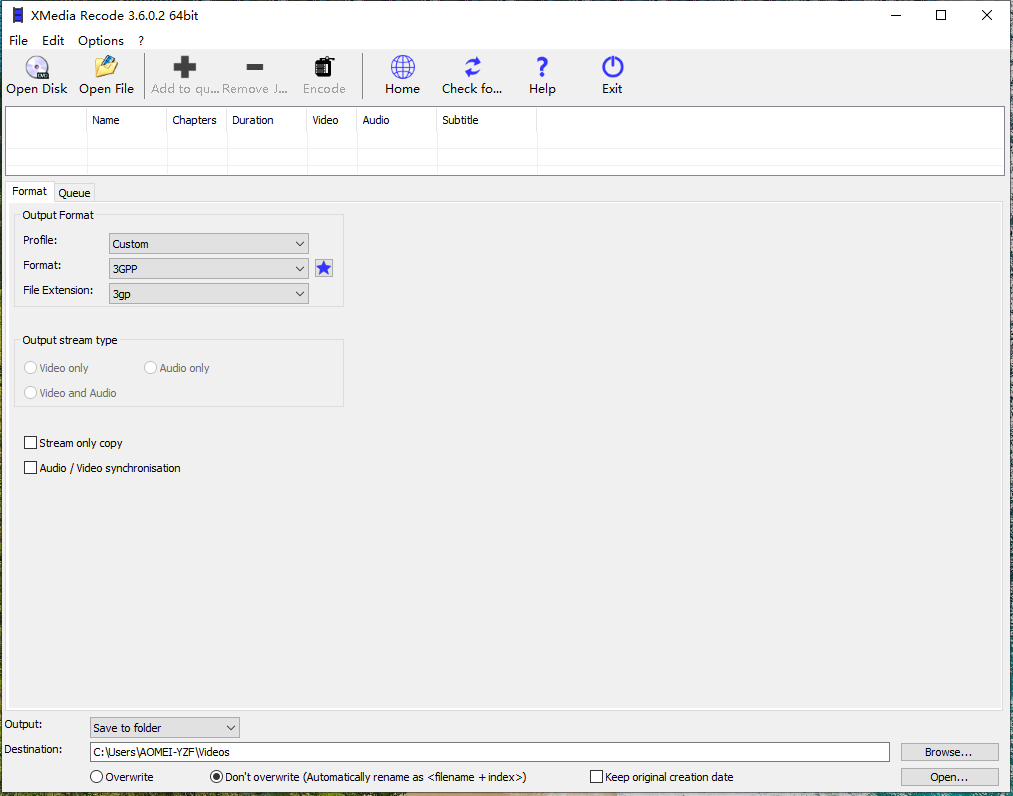The image size is (1013, 796).
Task: Check Keep original creation date
Action: 596,777
